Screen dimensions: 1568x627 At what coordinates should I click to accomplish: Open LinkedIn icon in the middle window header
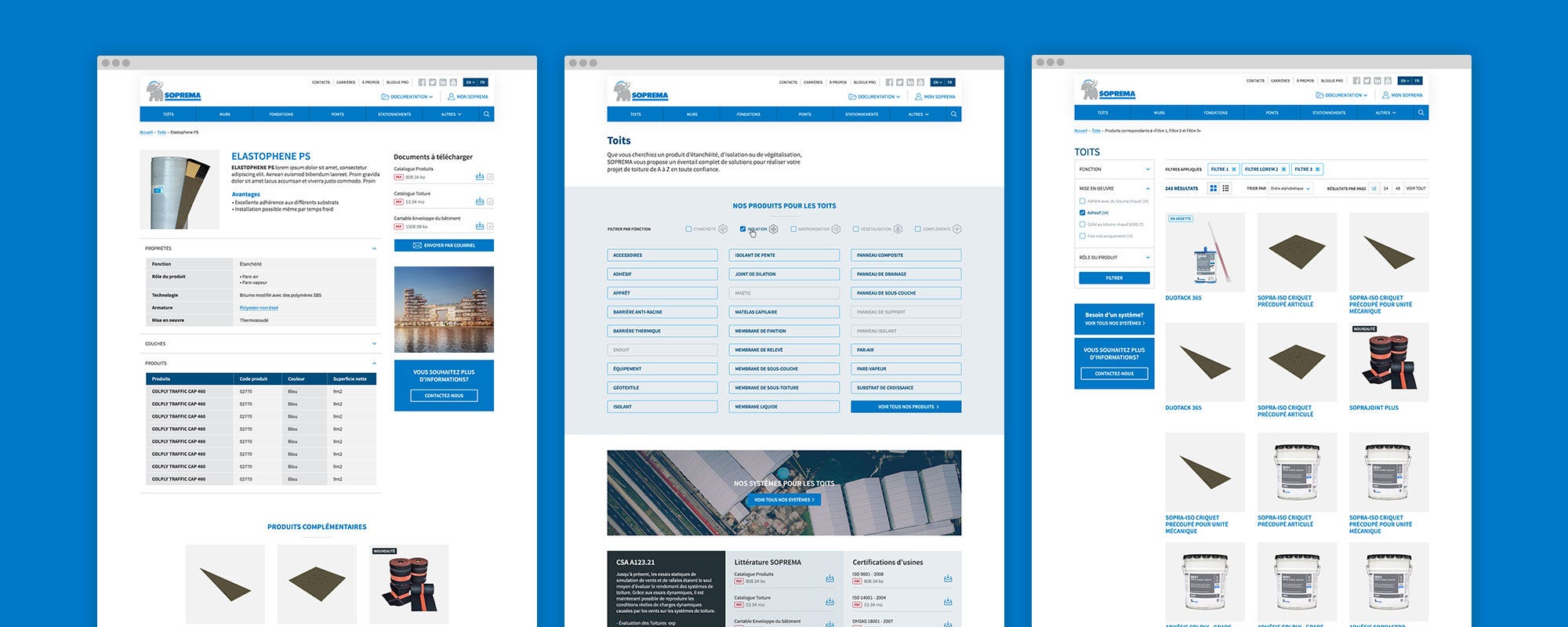point(909,82)
